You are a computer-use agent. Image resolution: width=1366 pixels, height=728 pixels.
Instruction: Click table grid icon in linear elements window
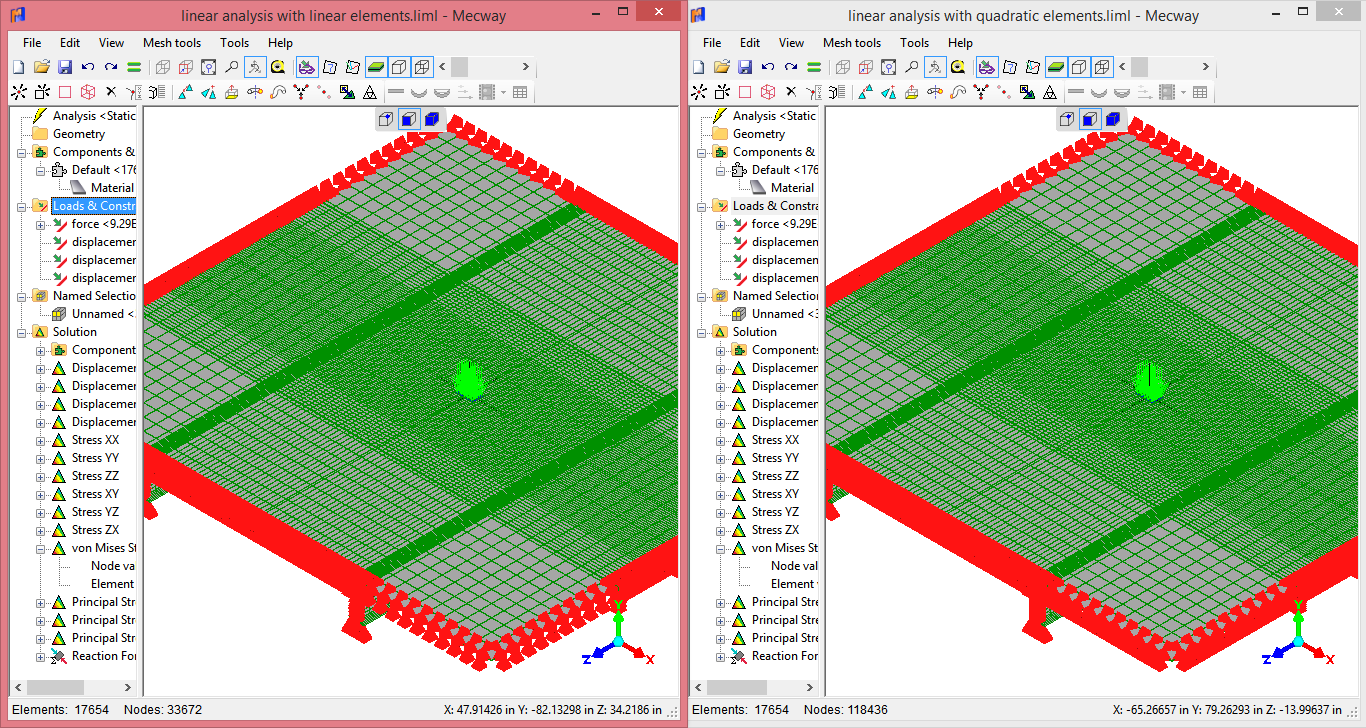(x=521, y=92)
